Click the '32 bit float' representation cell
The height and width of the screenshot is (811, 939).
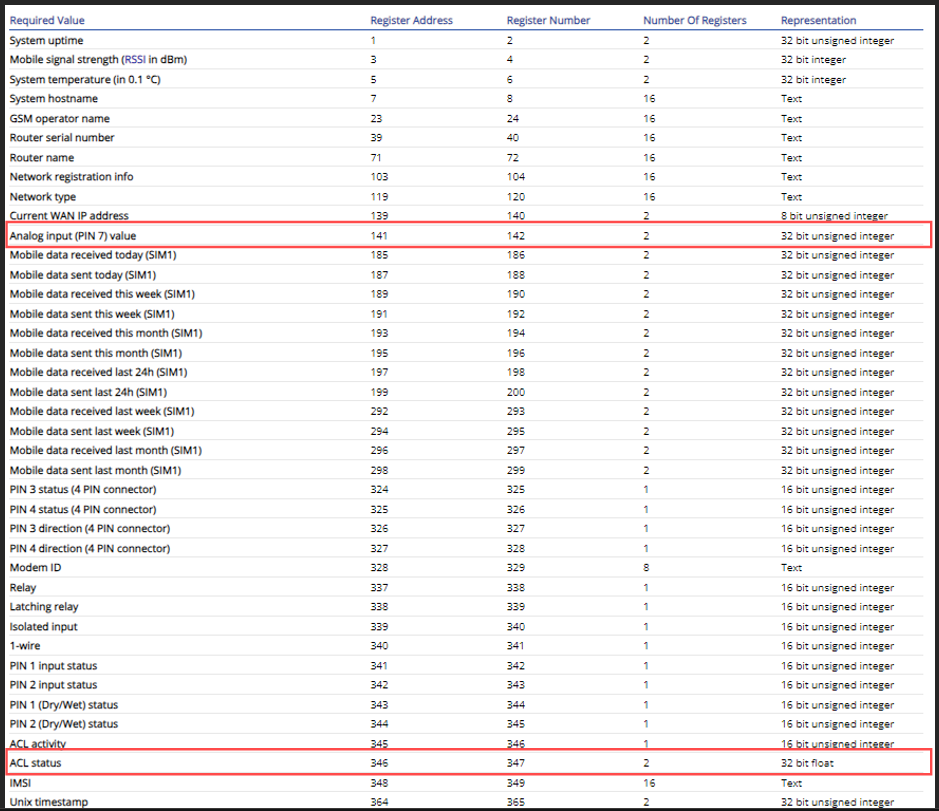(807, 763)
